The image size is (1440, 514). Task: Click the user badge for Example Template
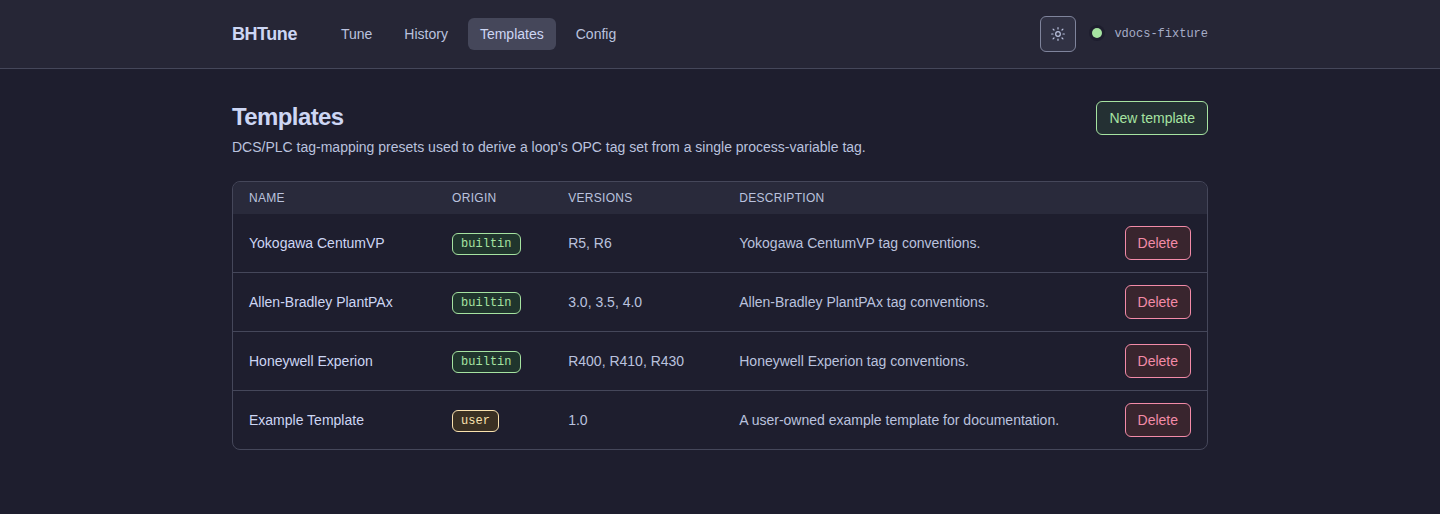[x=475, y=420]
